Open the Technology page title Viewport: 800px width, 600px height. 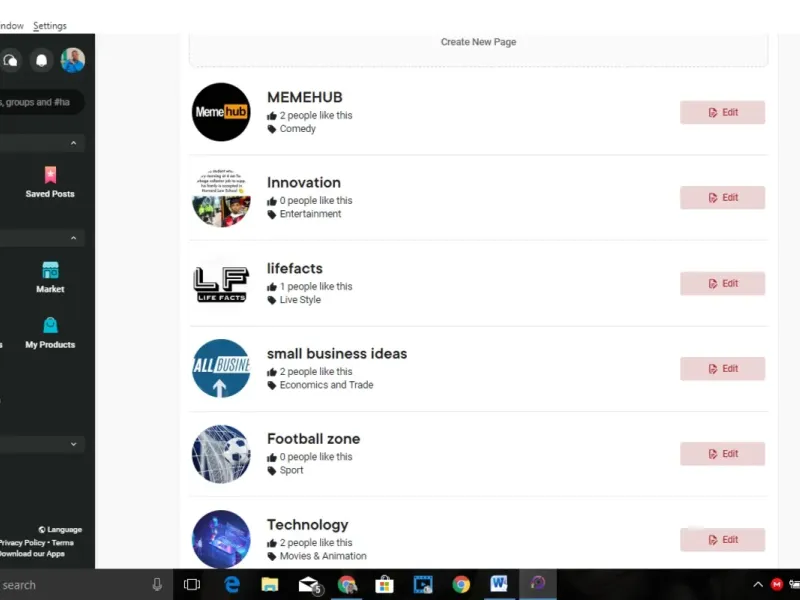307,524
